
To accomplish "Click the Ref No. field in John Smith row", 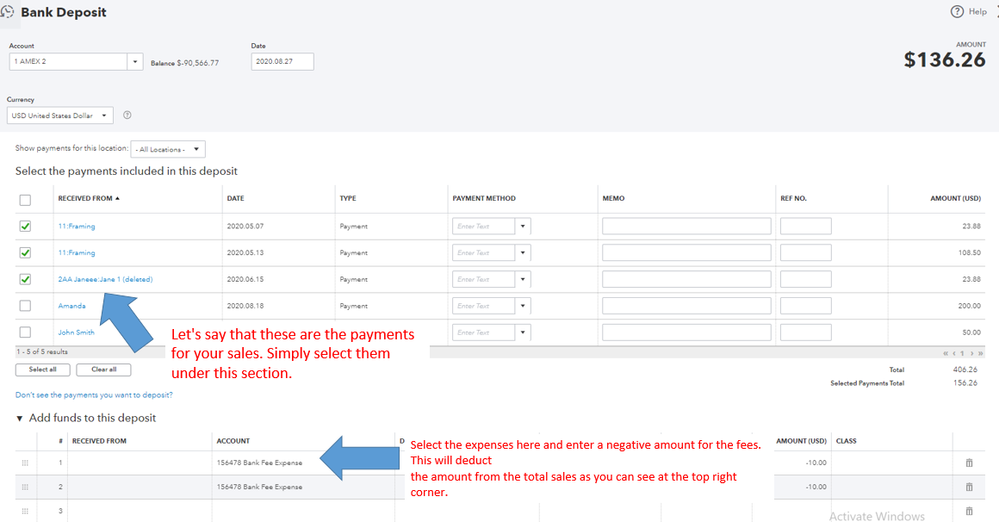I will (x=805, y=332).
